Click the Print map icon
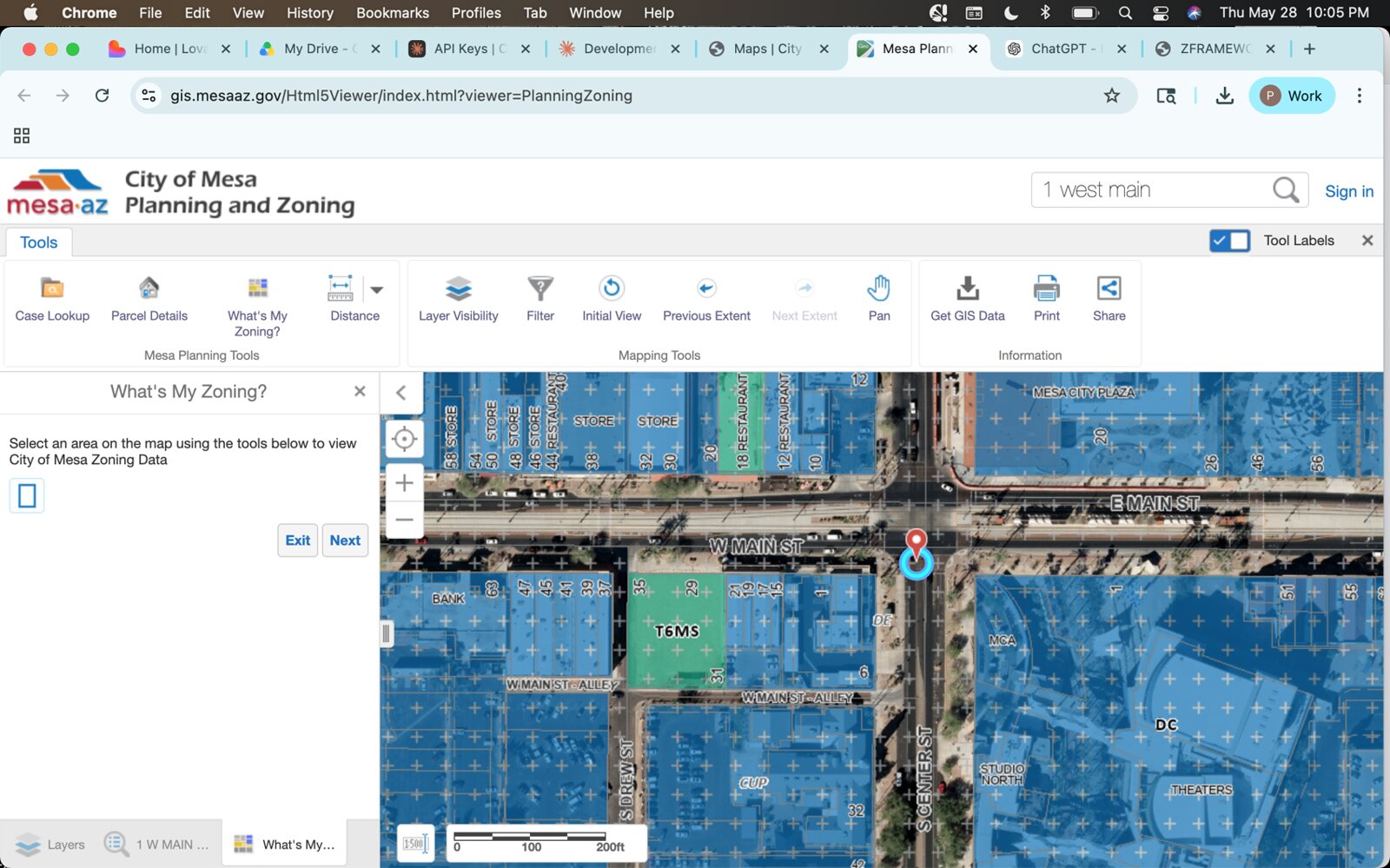Screen dimensions: 1390x868 1047,288
